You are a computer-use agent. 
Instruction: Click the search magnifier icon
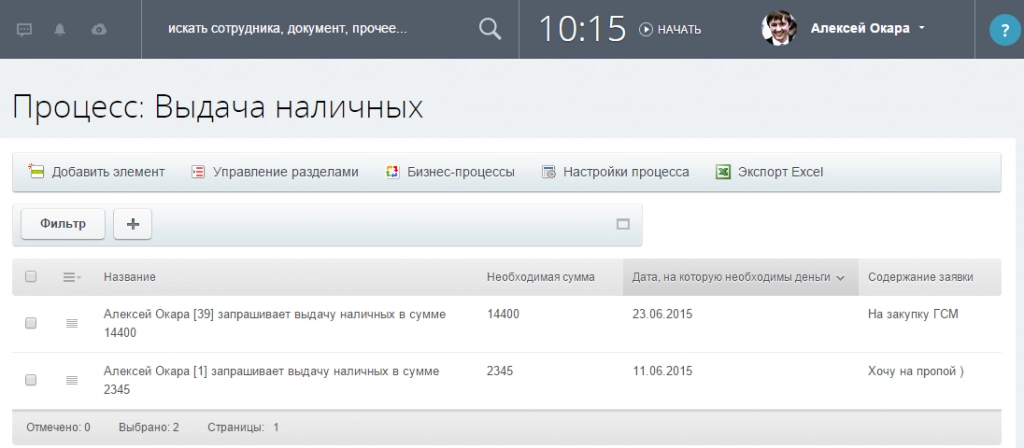(489, 29)
